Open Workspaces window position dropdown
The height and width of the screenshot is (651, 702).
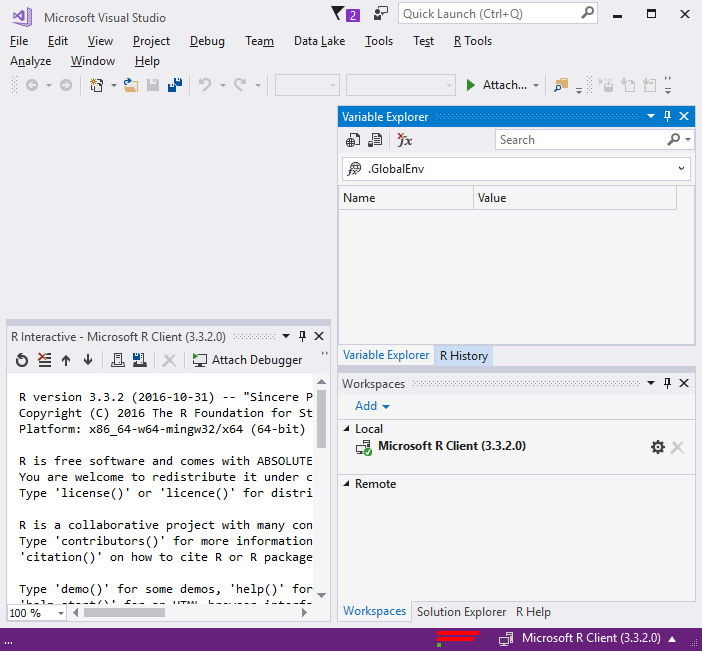[651, 383]
